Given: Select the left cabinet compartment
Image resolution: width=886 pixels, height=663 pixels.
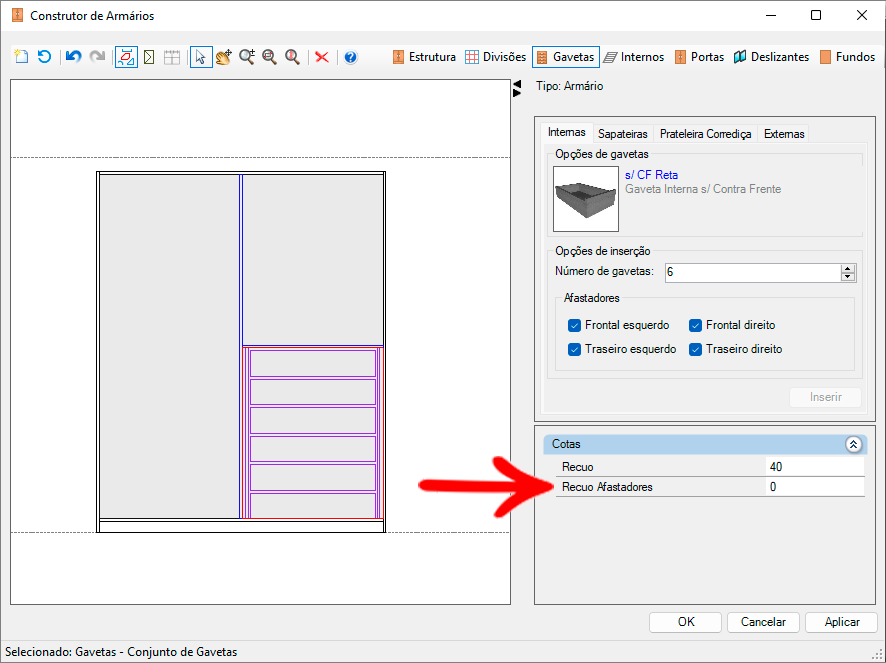Looking at the screenshot, I should tap(170, 346).
